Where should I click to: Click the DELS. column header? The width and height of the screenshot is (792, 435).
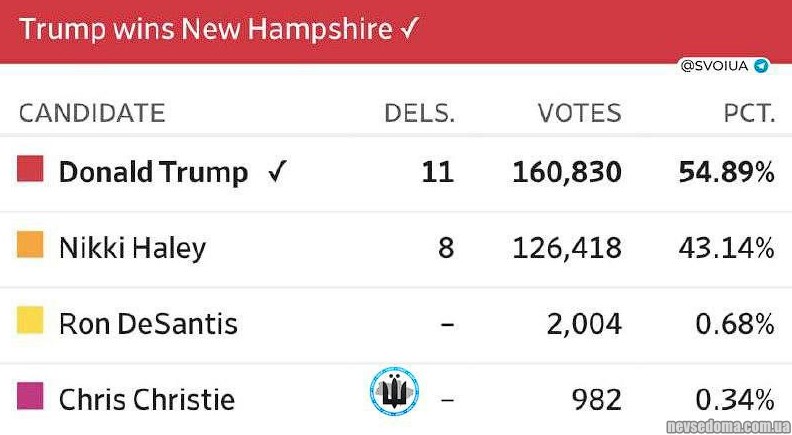point(419,113)
